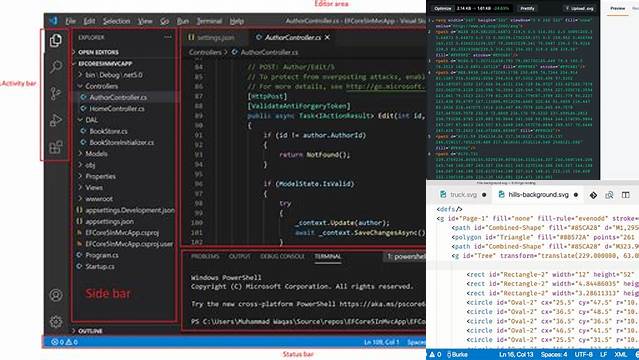Open the Run menu
This screenshot has height=360, width=639.
[x=183, y=21]
